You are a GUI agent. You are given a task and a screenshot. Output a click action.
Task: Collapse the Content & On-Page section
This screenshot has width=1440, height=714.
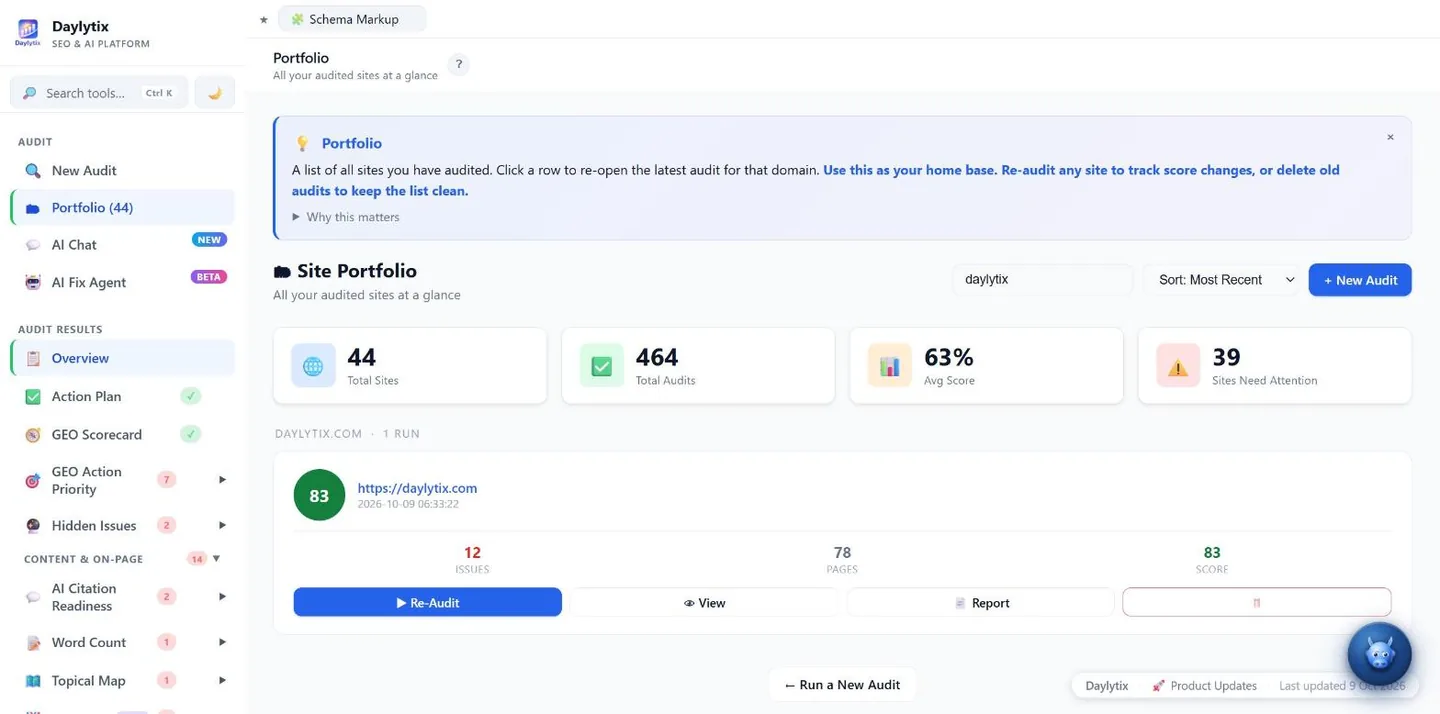pos(217,558)
